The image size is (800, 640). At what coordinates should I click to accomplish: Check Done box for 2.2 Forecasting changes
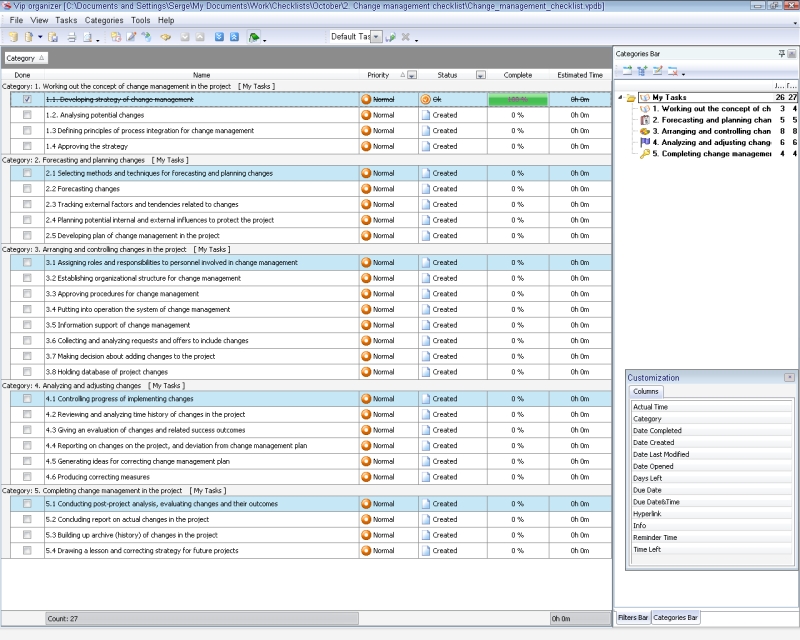point(27,189)
